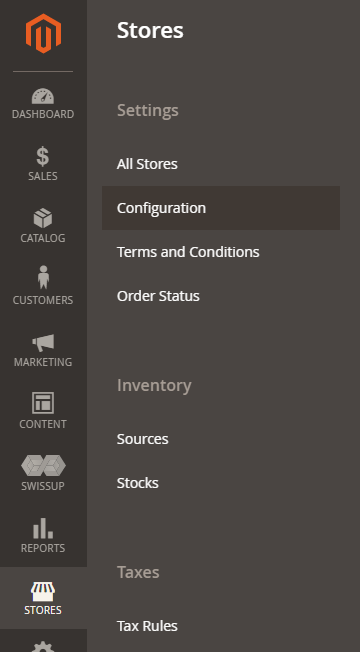Click the Magento logo icon
Screen dimensions: 360x652
coord(43,33)
